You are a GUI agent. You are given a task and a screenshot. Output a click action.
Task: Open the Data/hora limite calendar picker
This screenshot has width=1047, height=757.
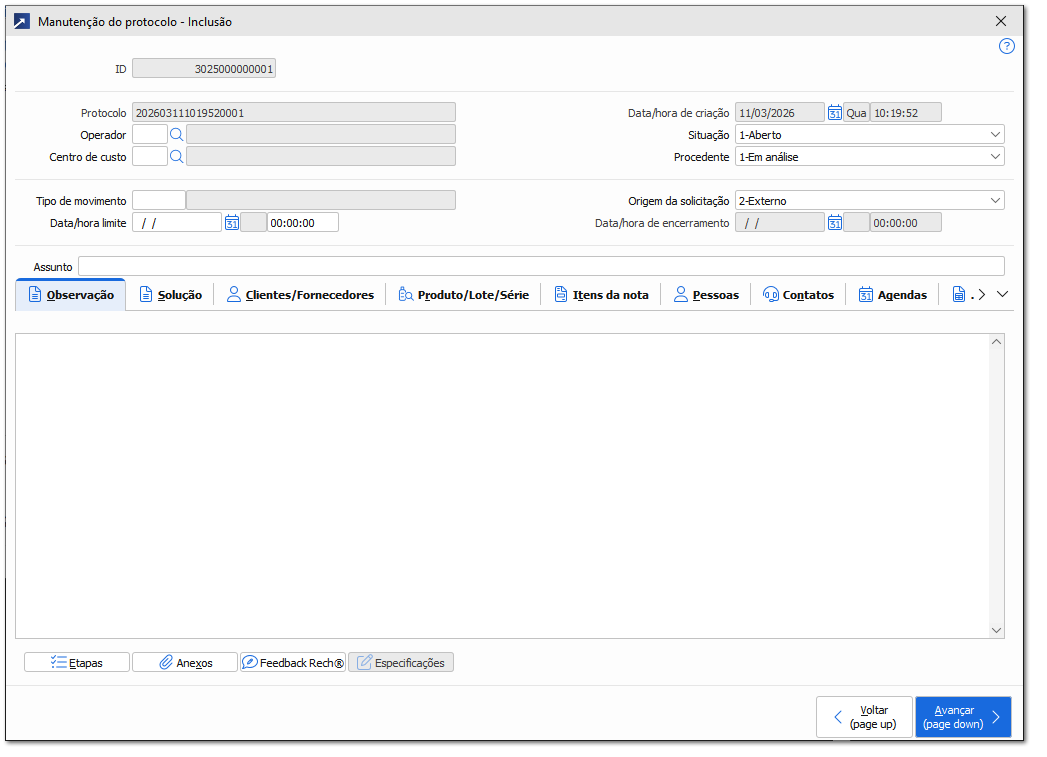coord(232,223)
